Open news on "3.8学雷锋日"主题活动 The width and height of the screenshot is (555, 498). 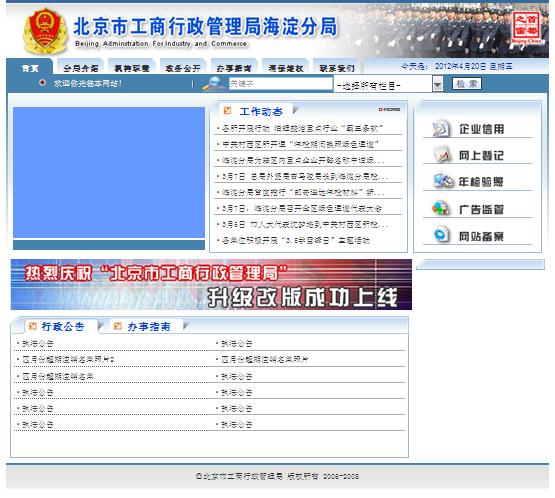click(x=296, y=240)
